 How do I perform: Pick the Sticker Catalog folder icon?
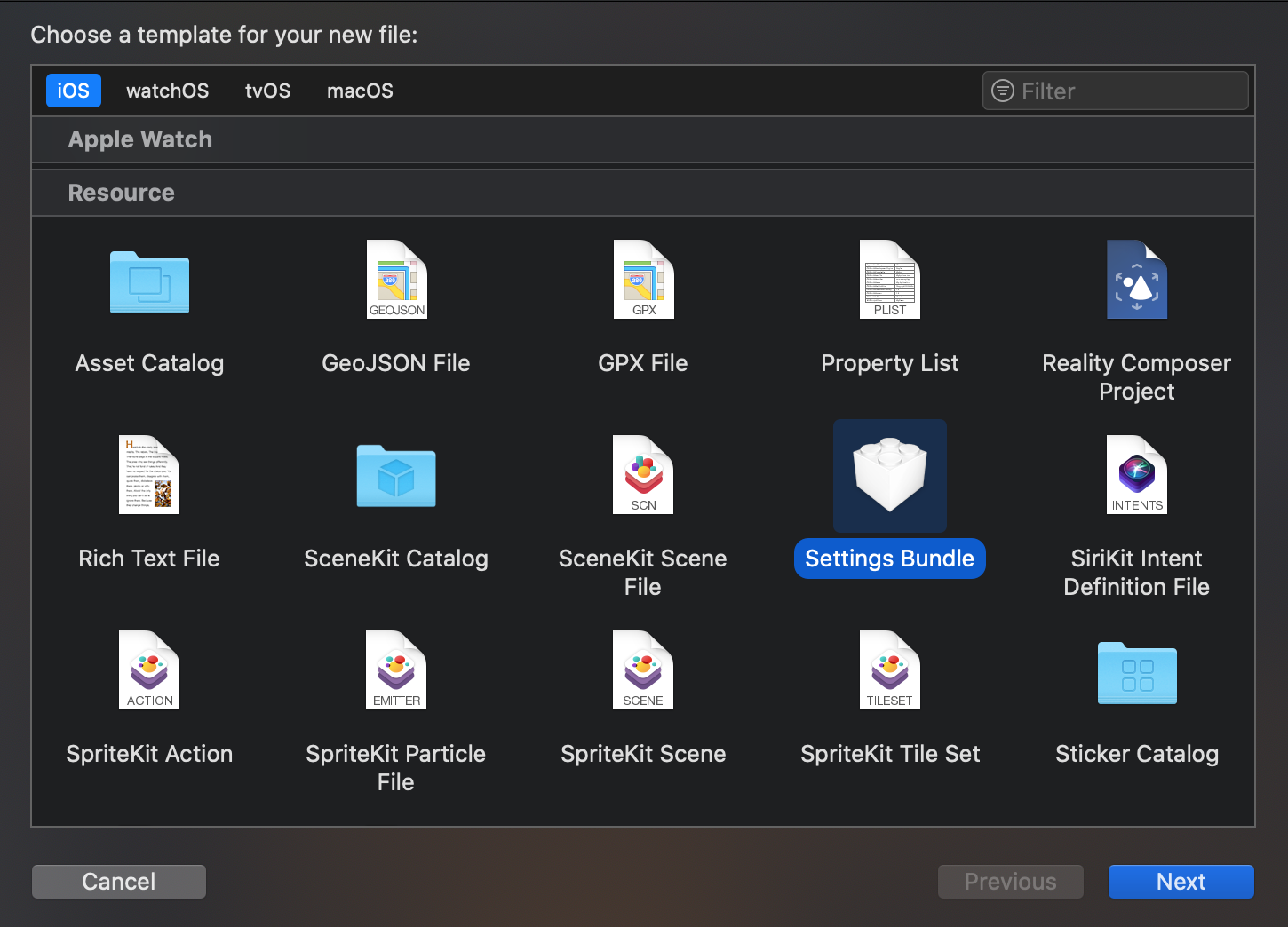tap(1137, 673)
